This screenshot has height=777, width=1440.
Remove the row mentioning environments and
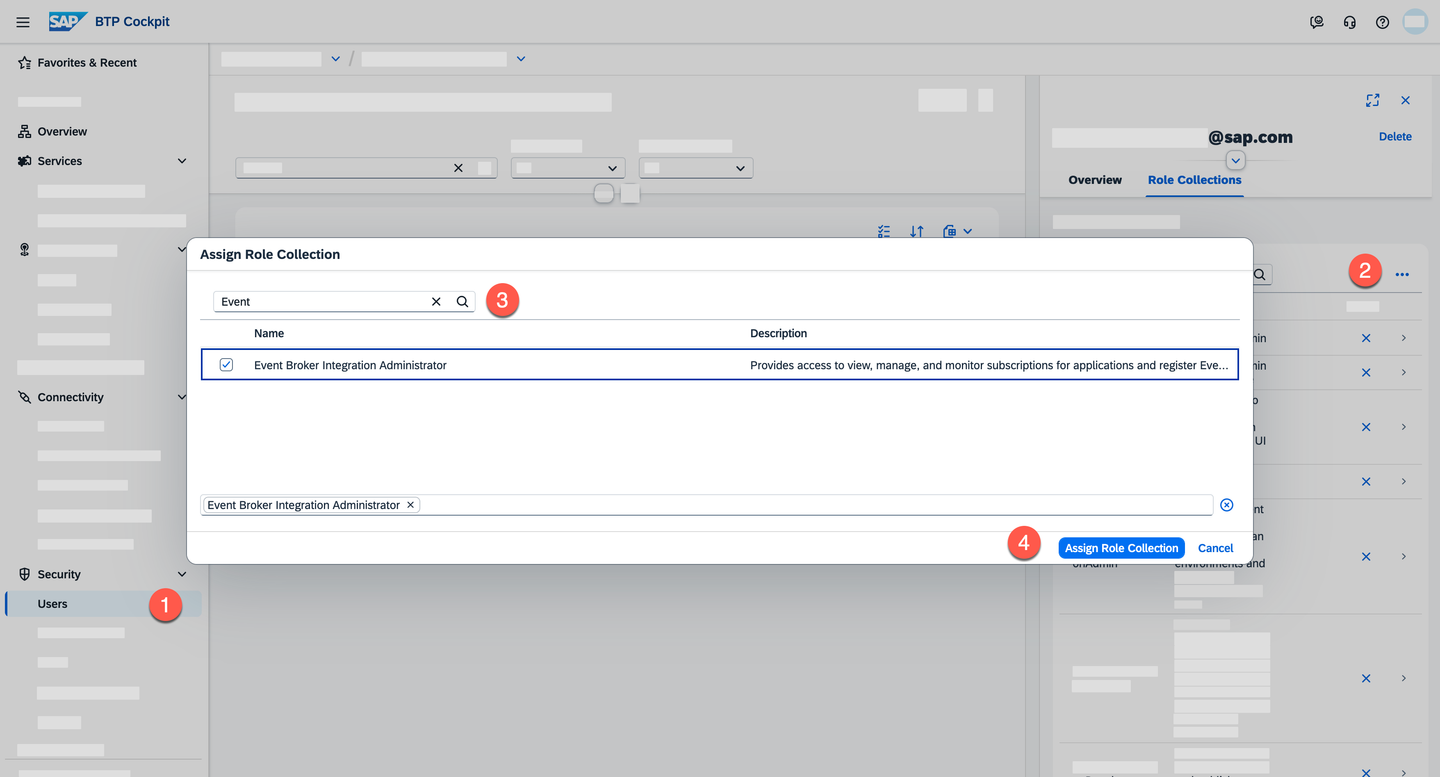coord(1366,557)
